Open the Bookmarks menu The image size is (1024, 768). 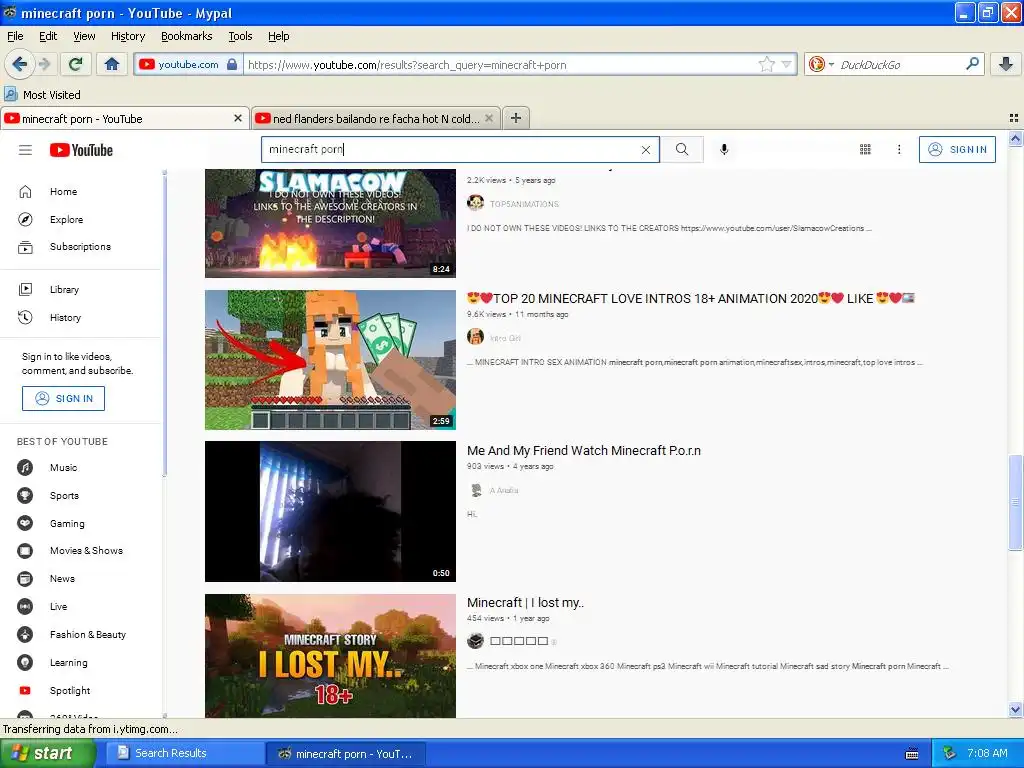(x=187, y=36)
